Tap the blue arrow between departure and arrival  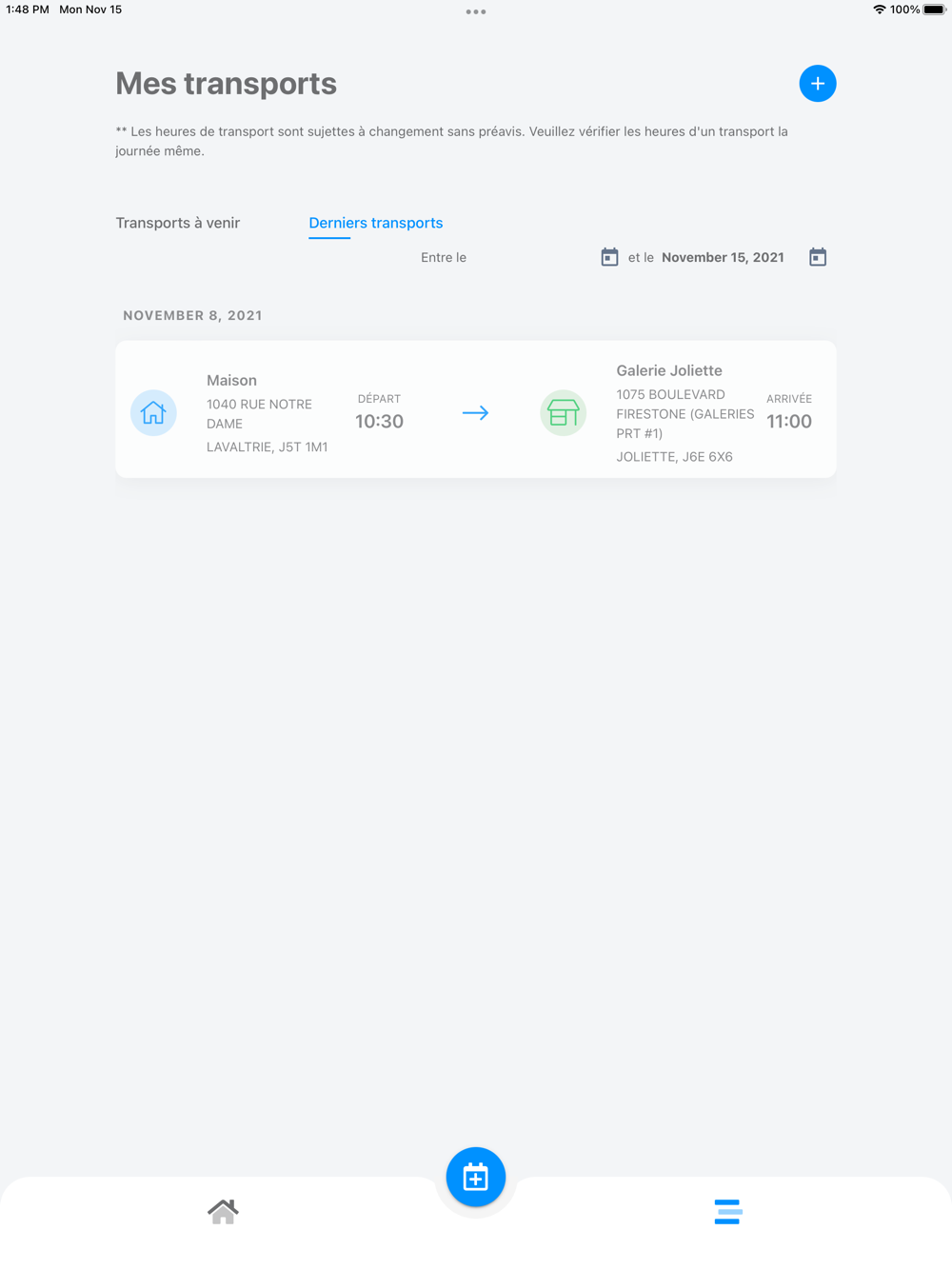pos(476,413)
